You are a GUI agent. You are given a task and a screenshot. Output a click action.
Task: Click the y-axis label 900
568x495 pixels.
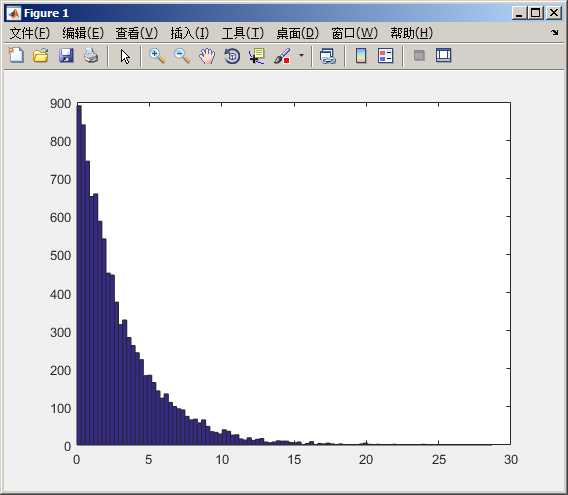point(60,104)
